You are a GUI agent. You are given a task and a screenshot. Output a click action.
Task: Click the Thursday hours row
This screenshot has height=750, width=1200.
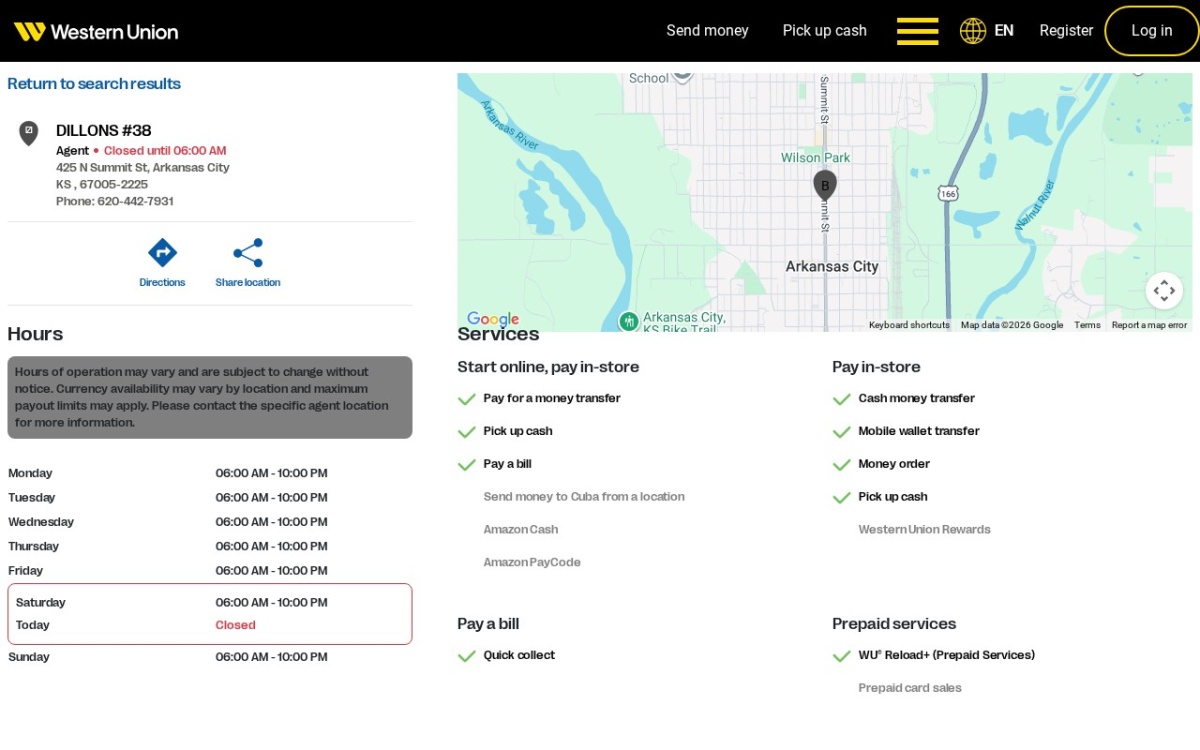tap(209, 546)
